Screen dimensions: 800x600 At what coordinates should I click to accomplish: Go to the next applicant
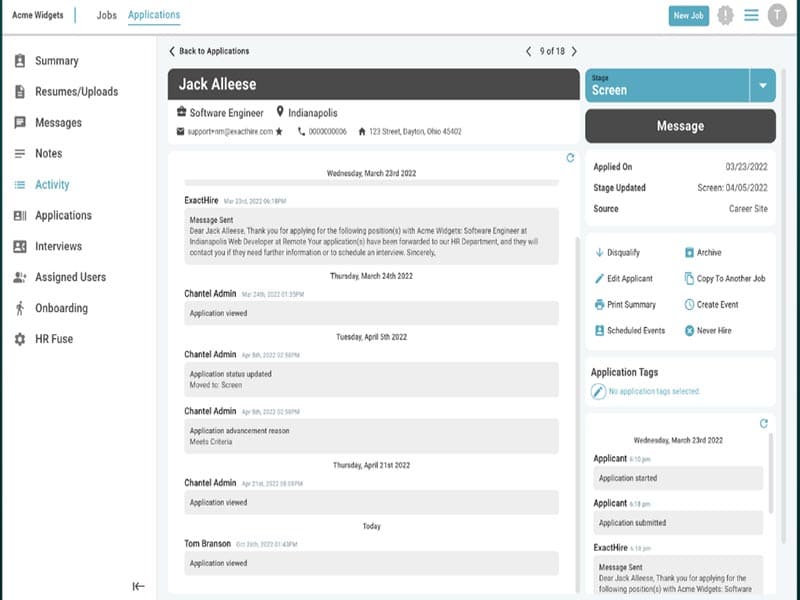click(574, 51)
